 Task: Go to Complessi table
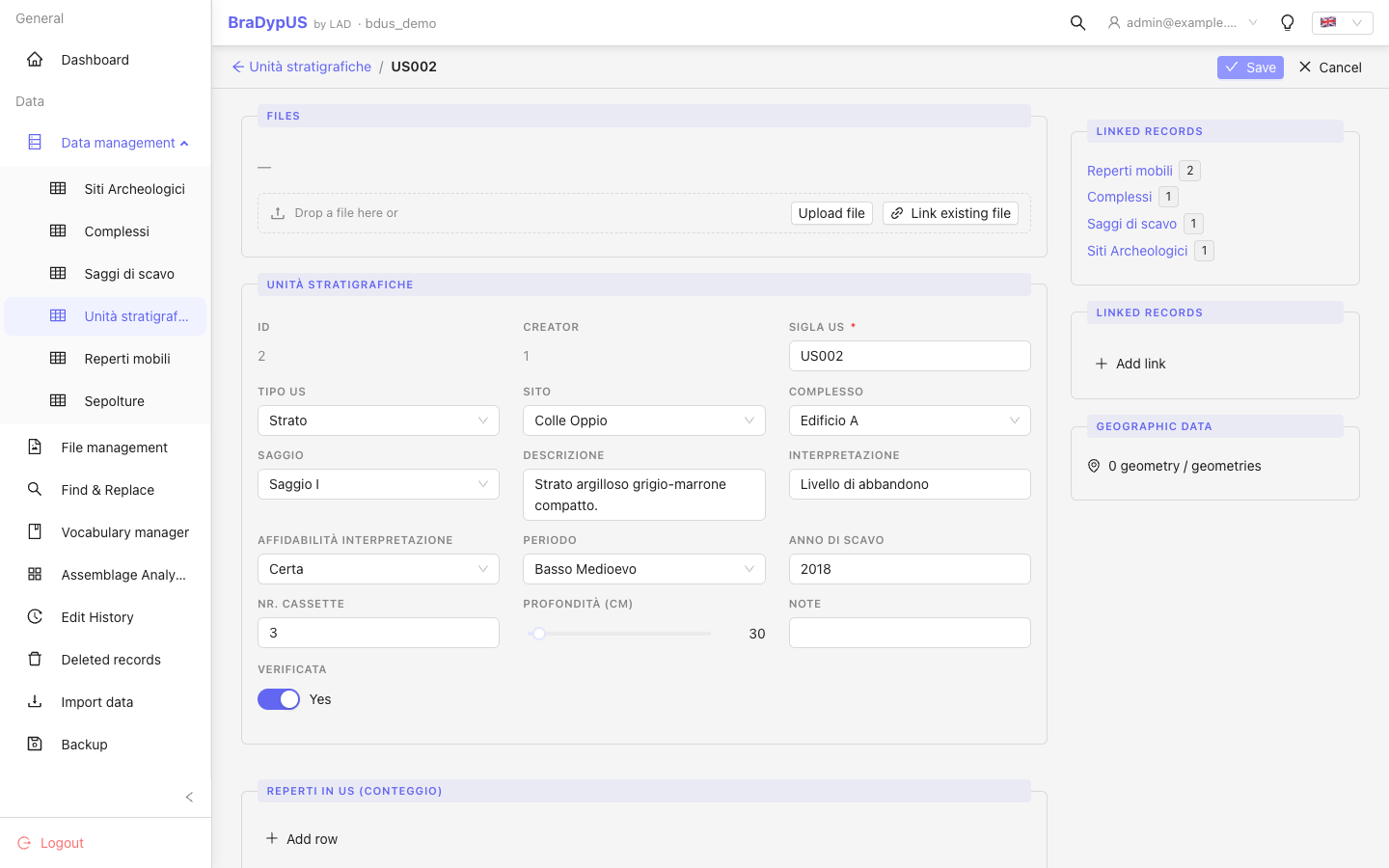(105, 231)
